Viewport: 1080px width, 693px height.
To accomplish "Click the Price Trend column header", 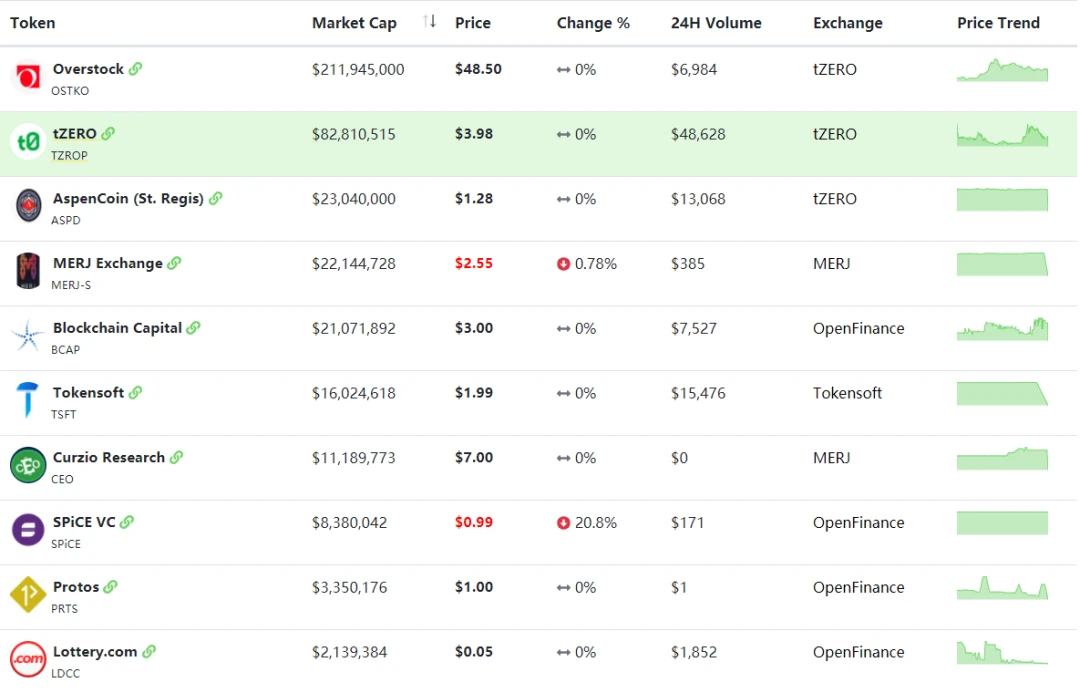I will point(998,23).
